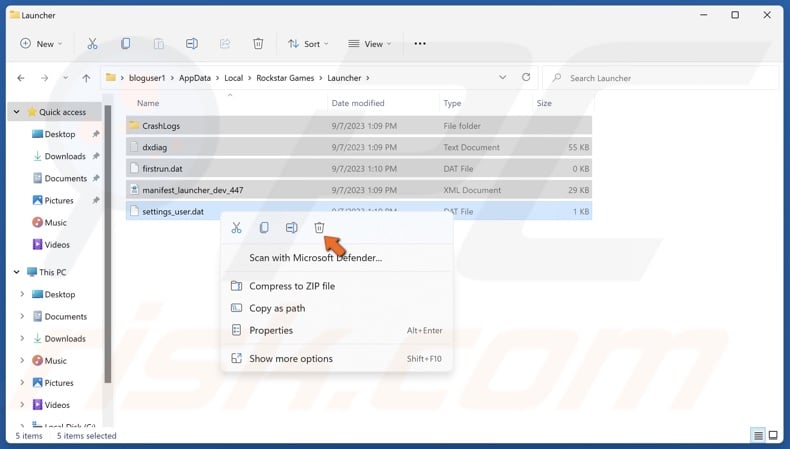Switch to large thumbnails view in status bar
The width and height of the screenshot is (790, 449).
pyautogui.click(x=773, y=435)
